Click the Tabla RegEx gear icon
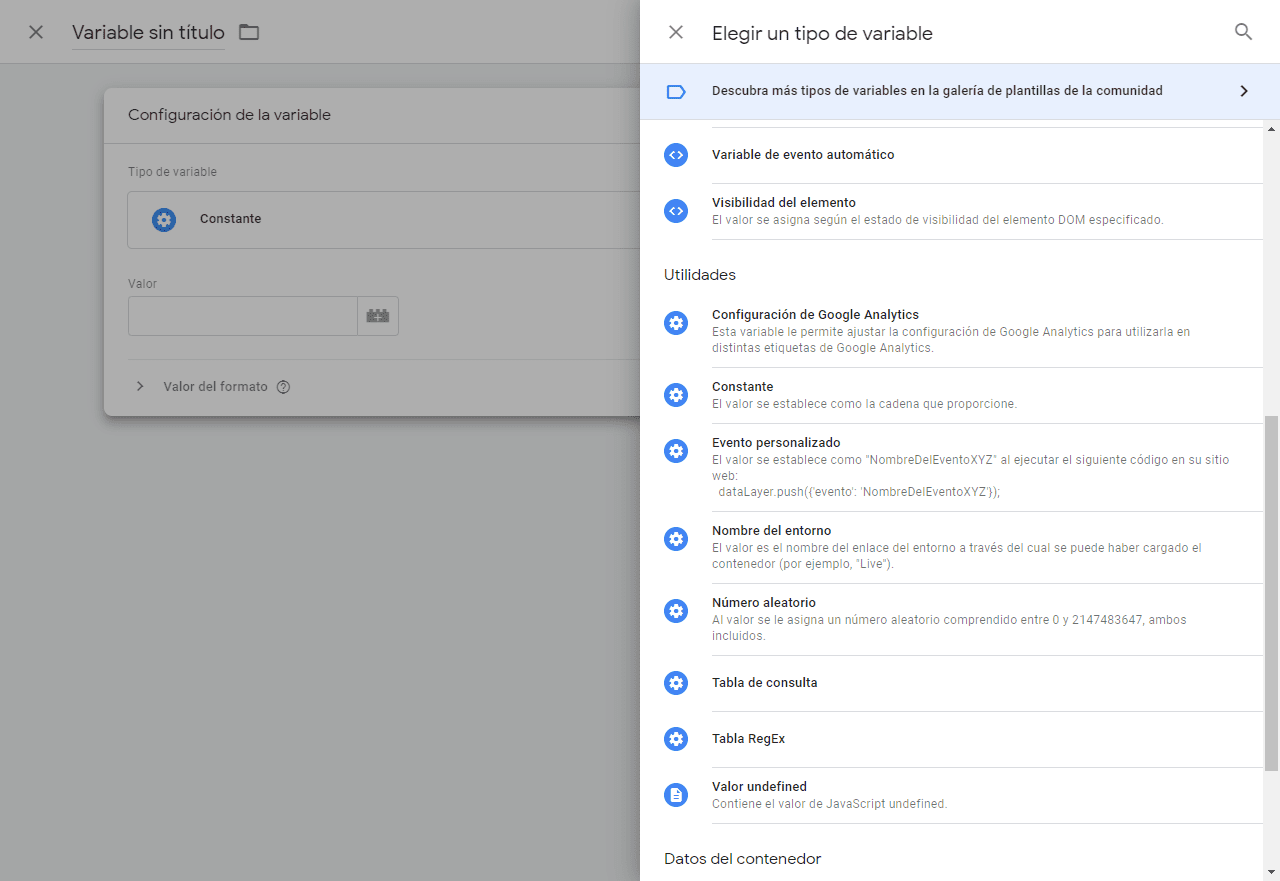 pos(676,739)
